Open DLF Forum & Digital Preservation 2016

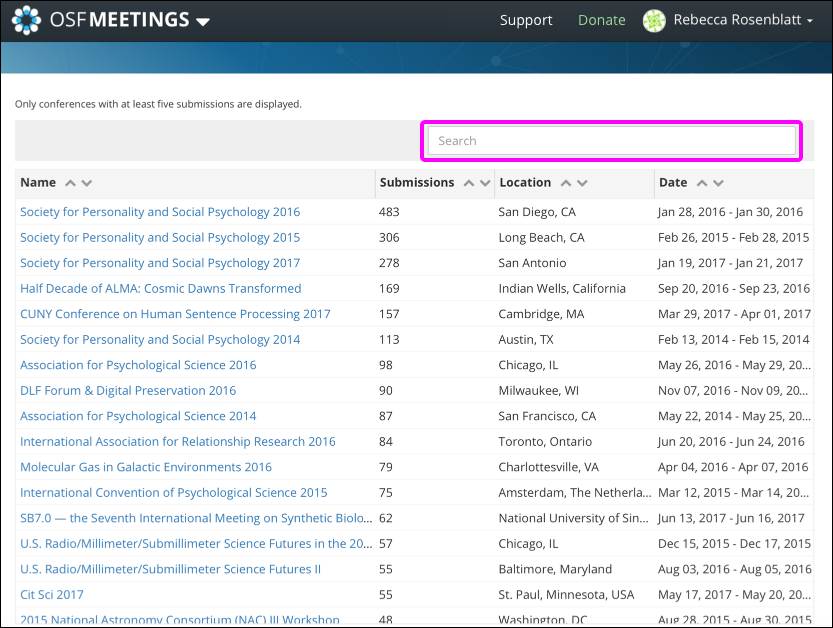tap(128, 391)
